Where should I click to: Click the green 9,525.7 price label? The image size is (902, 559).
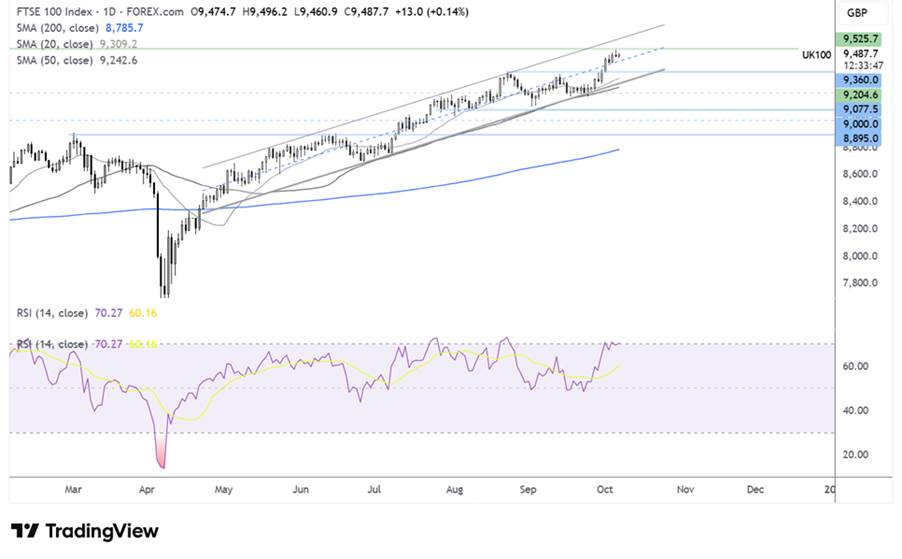click(859, 39)
